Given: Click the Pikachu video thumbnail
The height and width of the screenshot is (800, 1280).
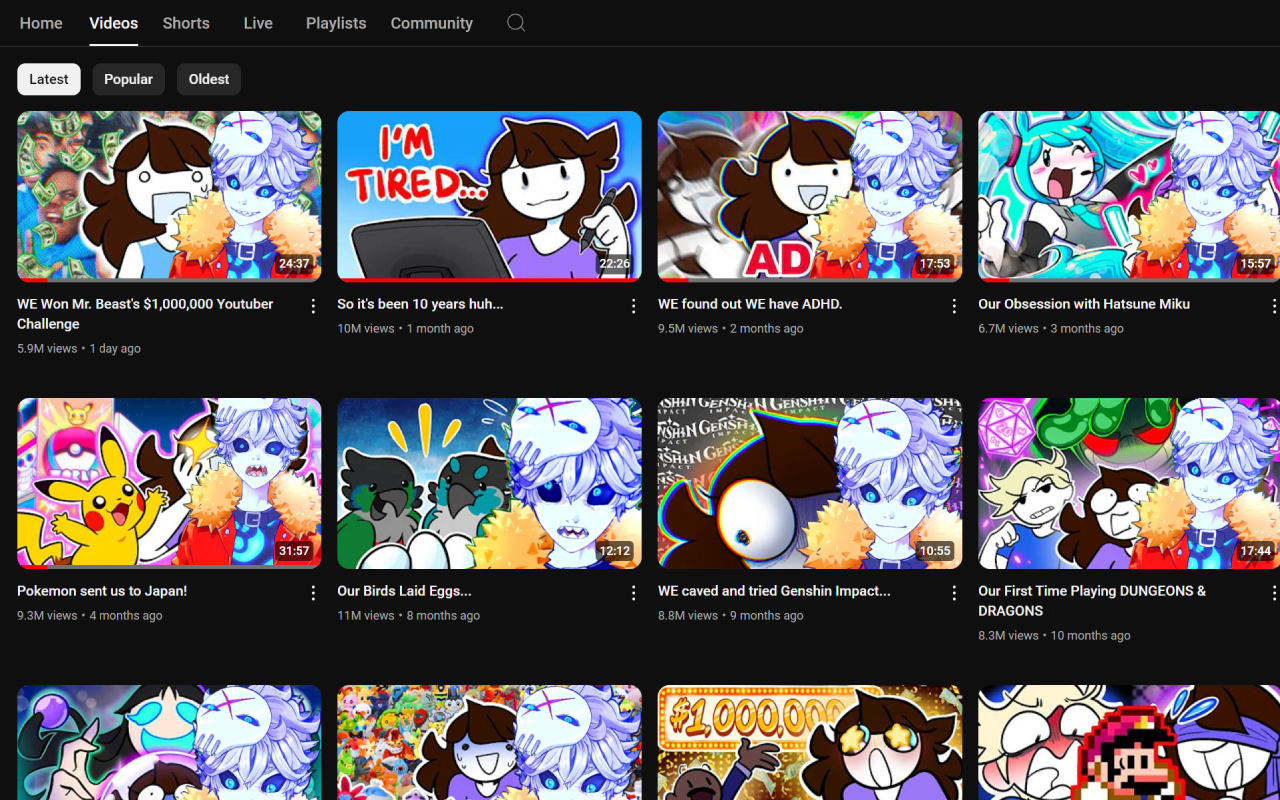Looking at the screenshot, I should [169, 483].
